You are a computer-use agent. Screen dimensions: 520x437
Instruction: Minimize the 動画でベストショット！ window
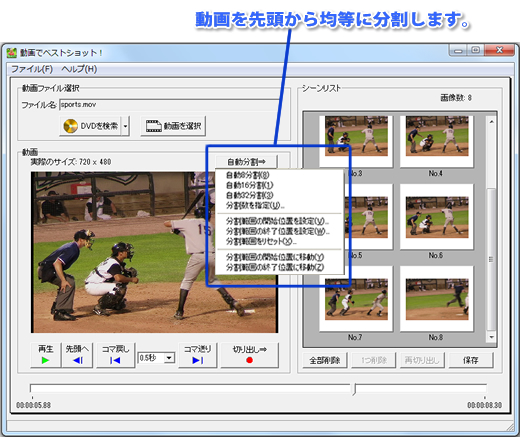[x=459, y=50]
